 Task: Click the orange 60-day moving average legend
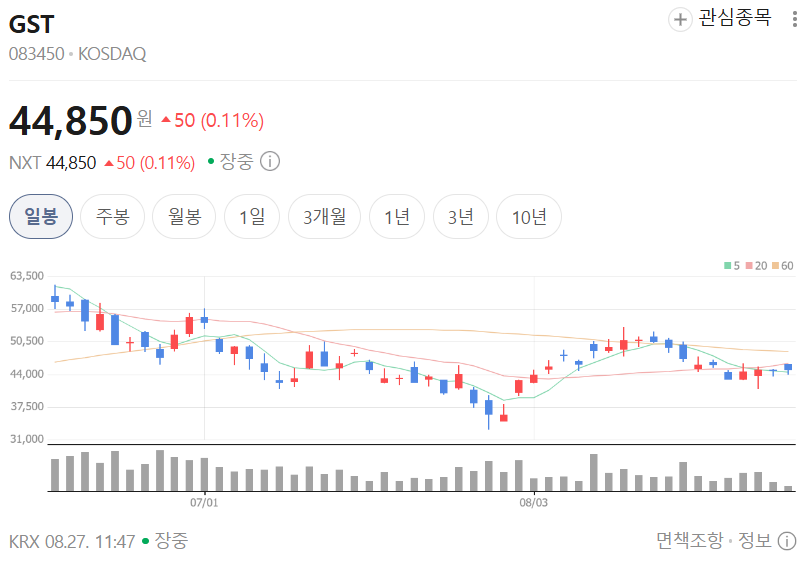(x=782, y=266)
